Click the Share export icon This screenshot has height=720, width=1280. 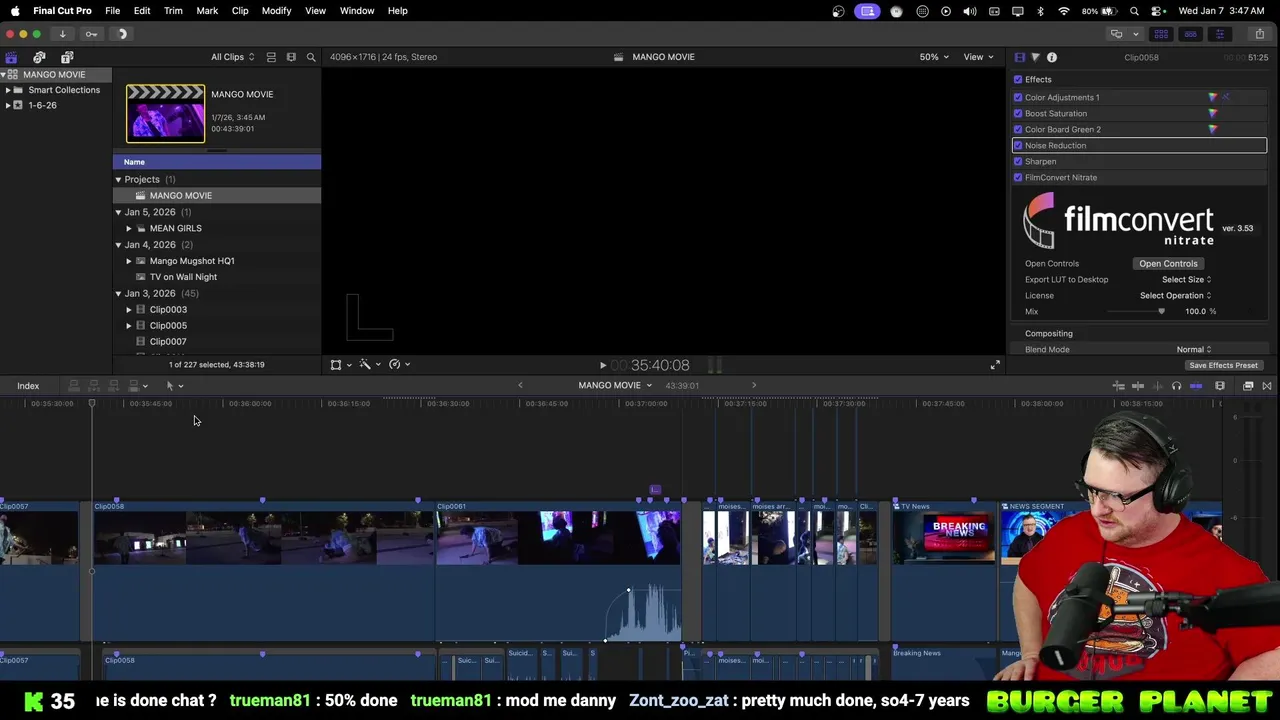pos(1259,34)
